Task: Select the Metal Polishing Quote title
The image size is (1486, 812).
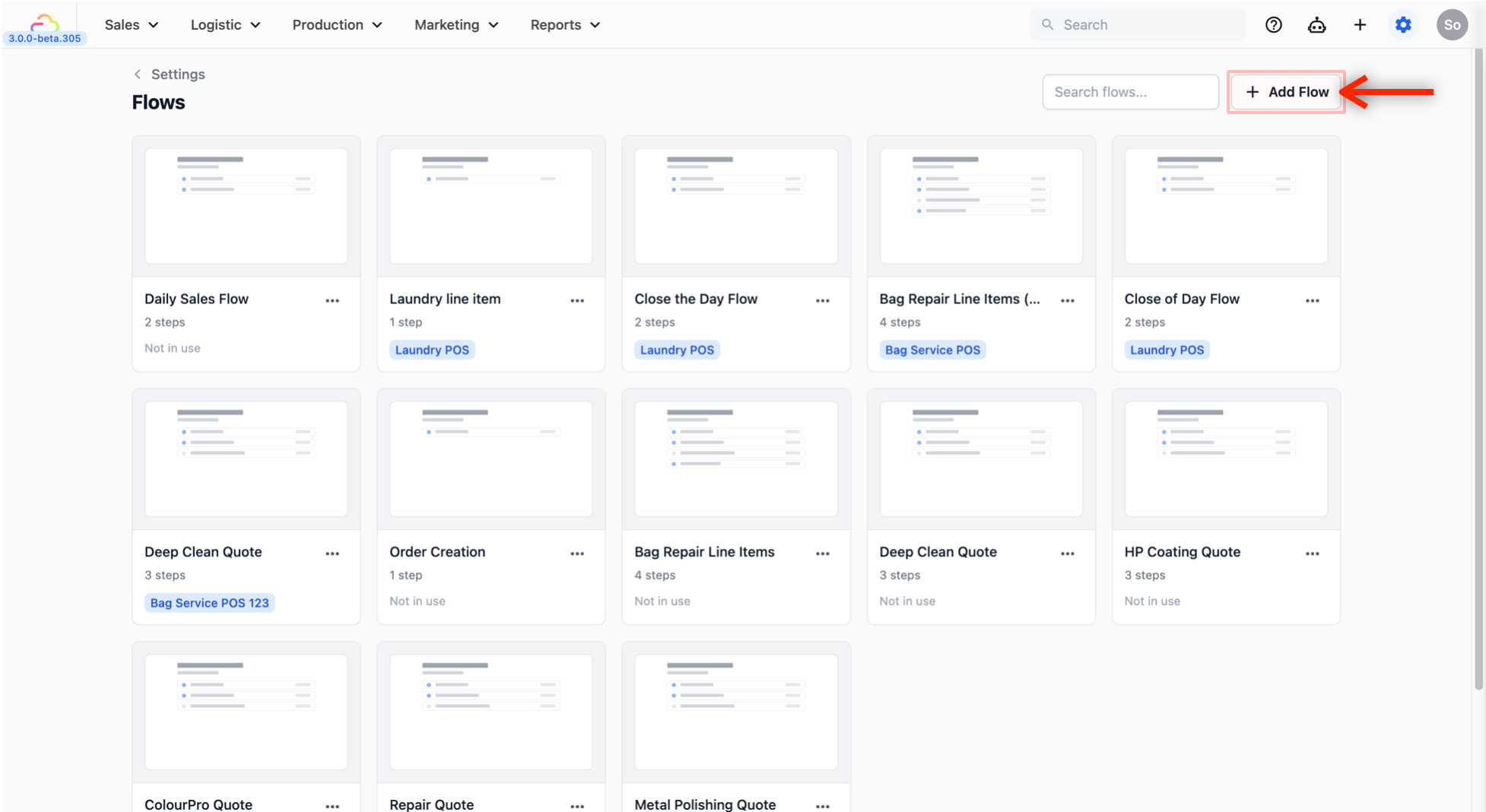Action: 705,804
